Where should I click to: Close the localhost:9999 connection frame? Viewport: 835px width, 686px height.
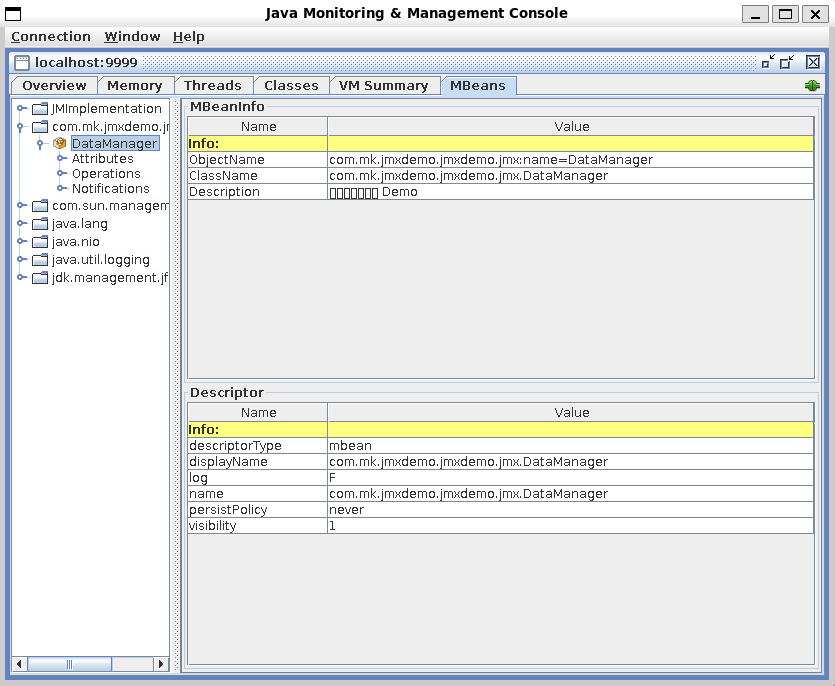[x=812, y=62]
